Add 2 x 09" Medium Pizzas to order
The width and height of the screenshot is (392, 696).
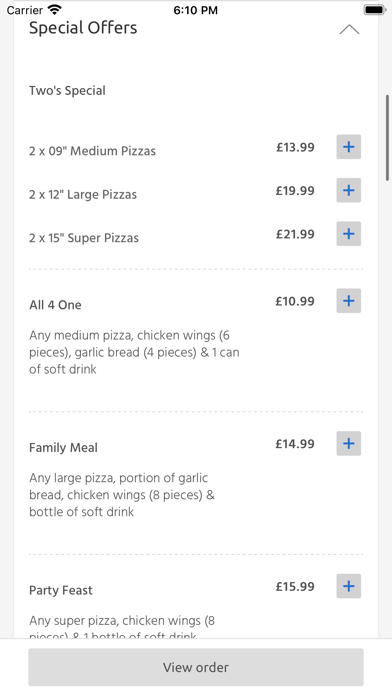click(x=348, y=147)
